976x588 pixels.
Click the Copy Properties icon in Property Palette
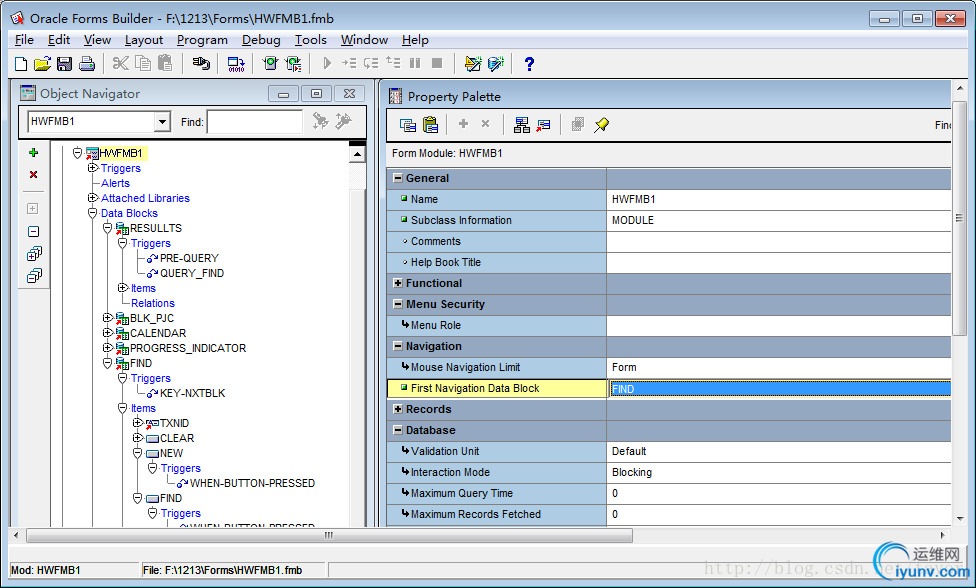408,125
